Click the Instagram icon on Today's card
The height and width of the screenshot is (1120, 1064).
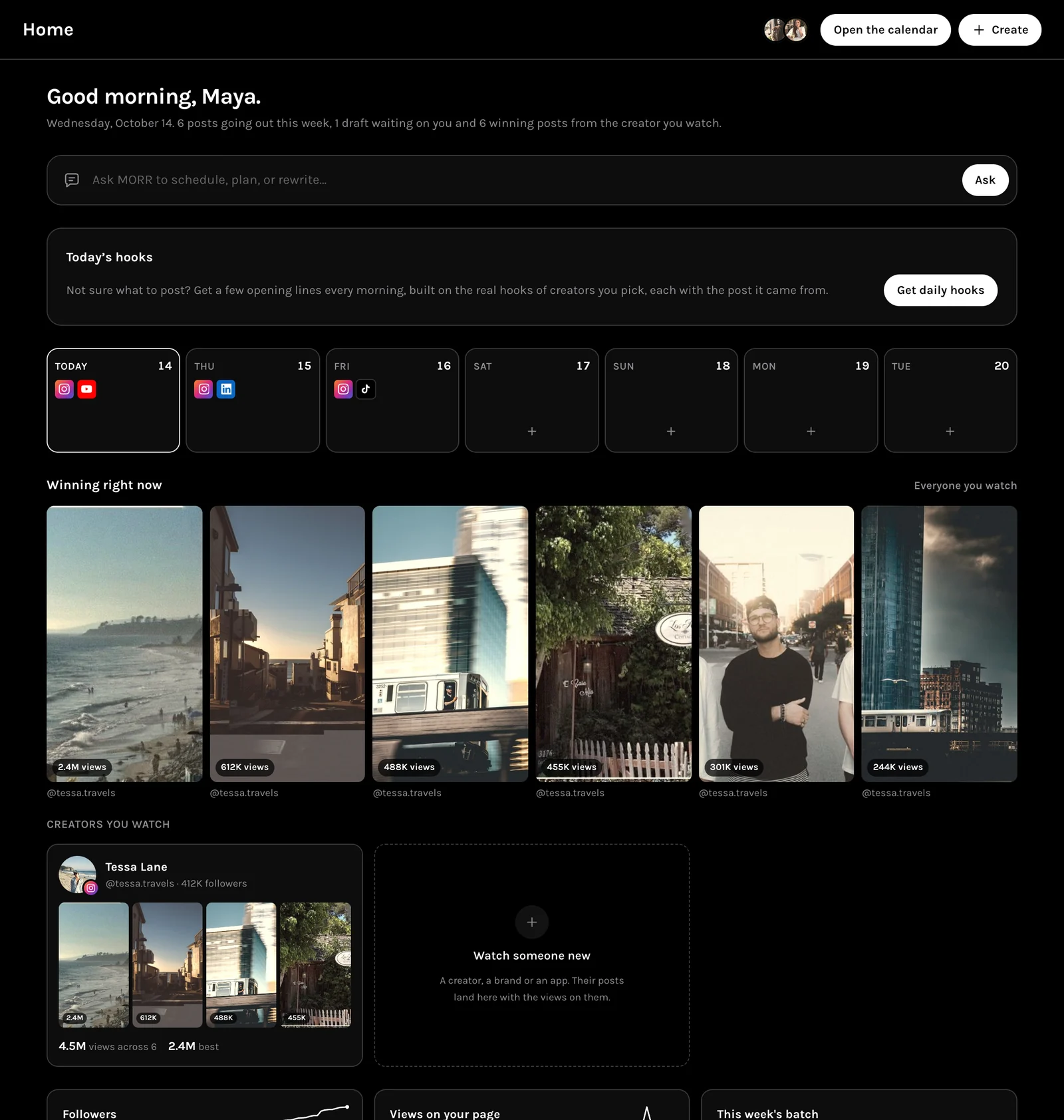click(65, 389)
